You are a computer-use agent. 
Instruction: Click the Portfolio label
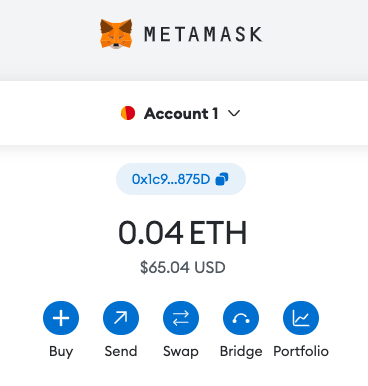tap(301, 351)
